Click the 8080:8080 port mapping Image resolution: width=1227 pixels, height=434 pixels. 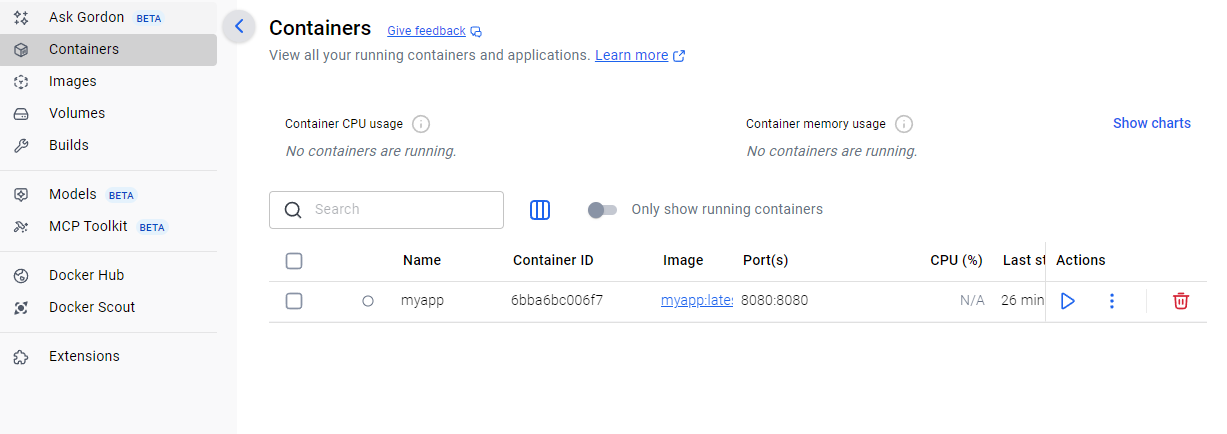(774, 300)
